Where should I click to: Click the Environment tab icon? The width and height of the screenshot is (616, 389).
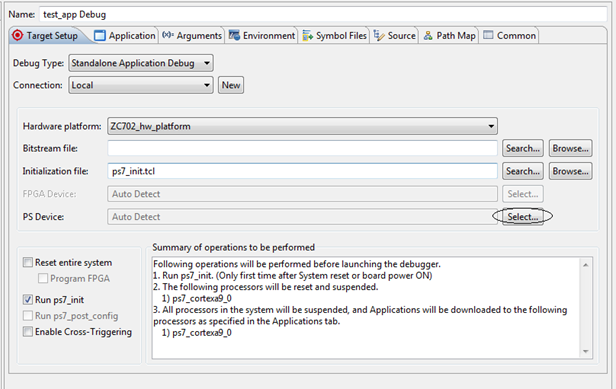click(235, 35)
